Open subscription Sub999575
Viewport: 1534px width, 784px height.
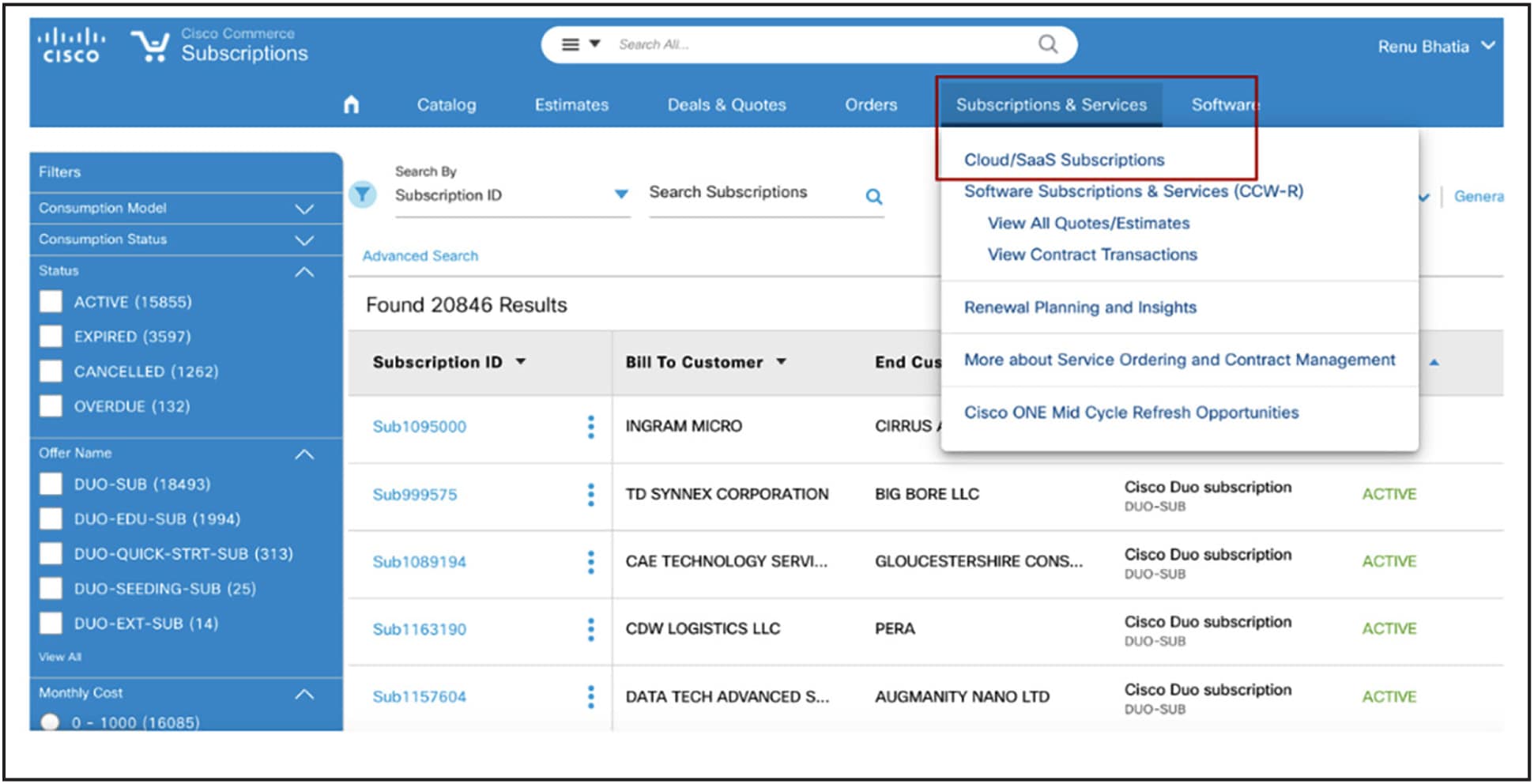tap(415, 495)
